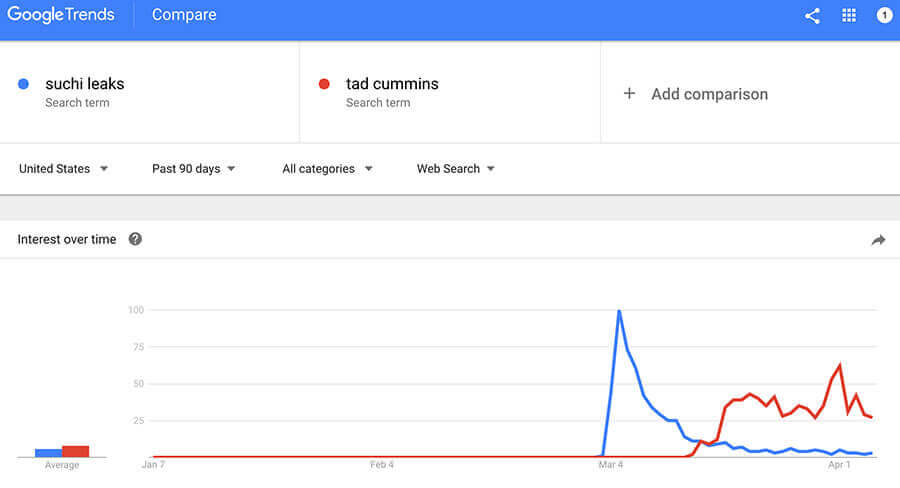
Task: Click the help question mark icon
Action: [x=135, y=239]
